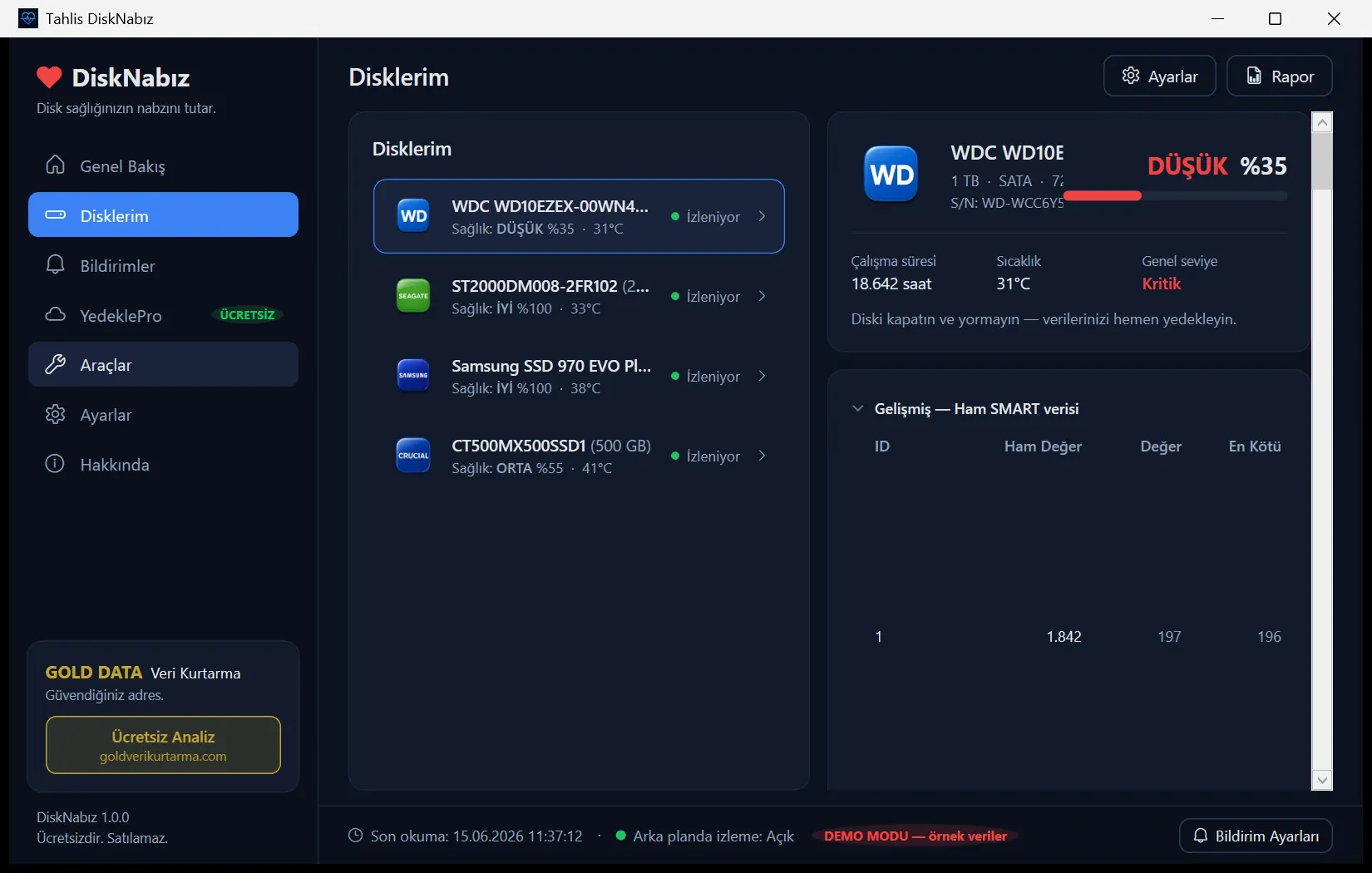1372x873 pixels.
Task: Click green dot beside Arka planda izleme
Action: (620, 836)
